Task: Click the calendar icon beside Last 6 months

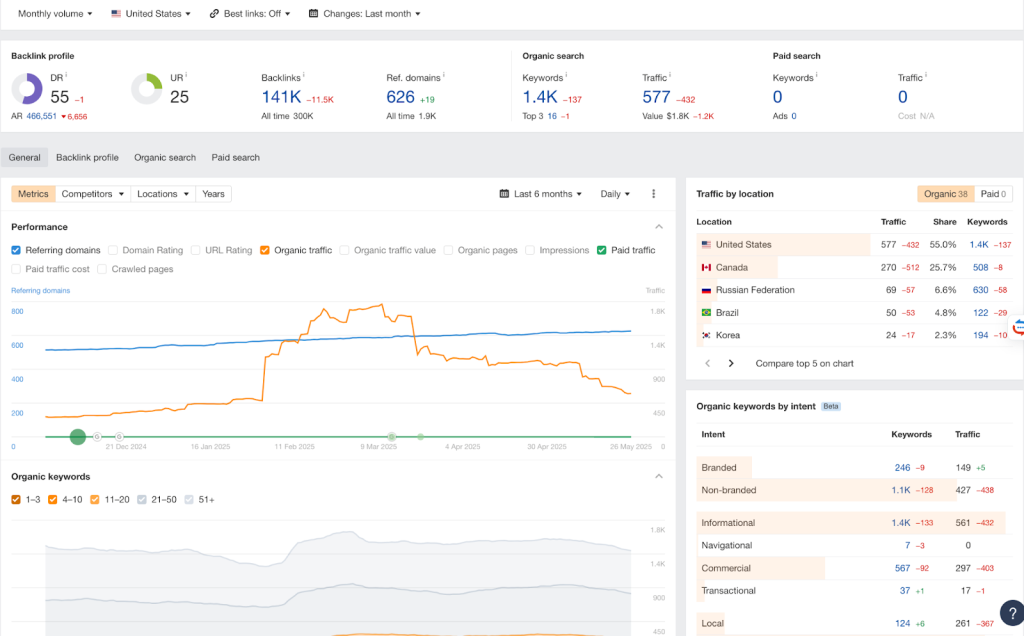Action: tap(504, 194)
